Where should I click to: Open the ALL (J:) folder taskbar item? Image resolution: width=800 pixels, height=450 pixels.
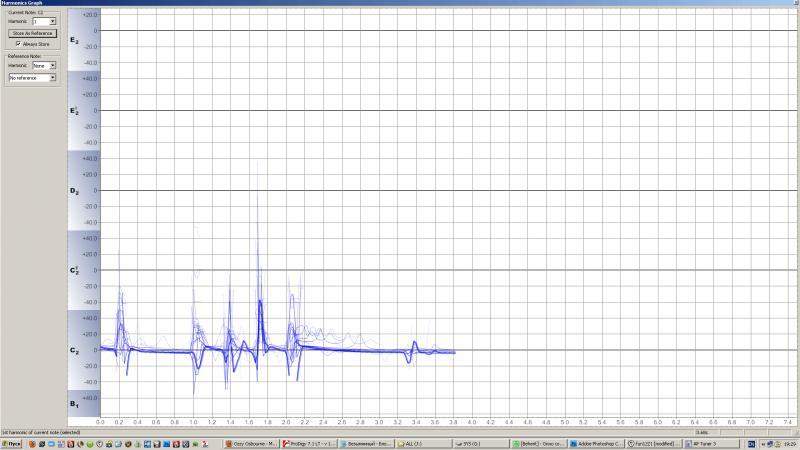pyautogui.click(x=423, y=442)
